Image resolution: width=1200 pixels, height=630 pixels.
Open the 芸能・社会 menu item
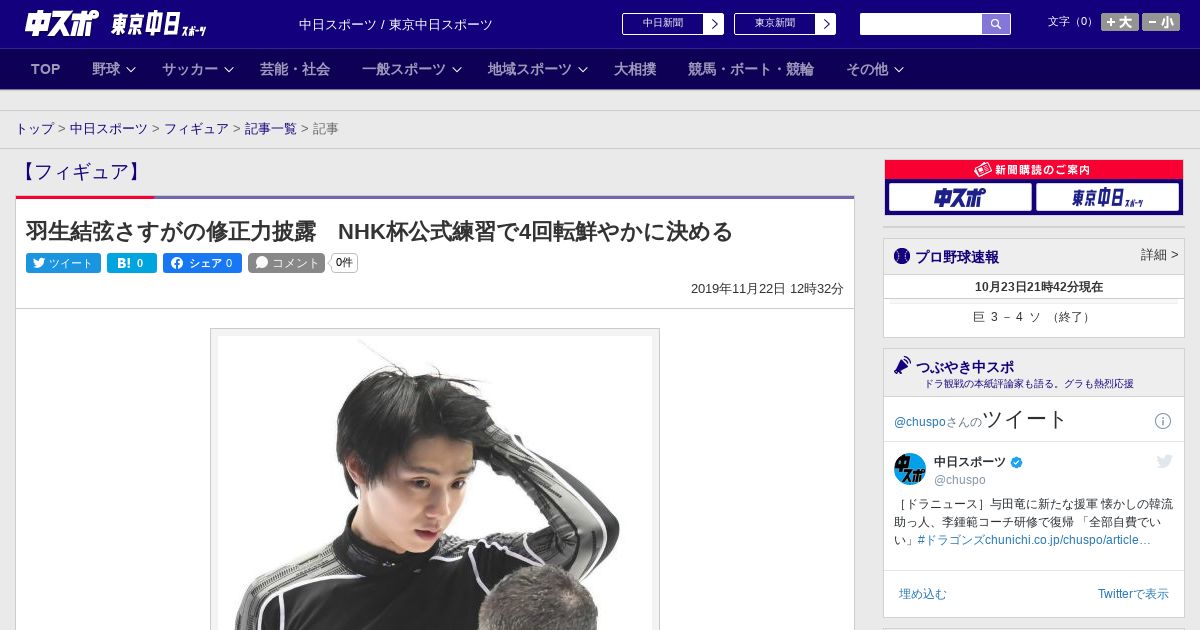coord(295,69)
